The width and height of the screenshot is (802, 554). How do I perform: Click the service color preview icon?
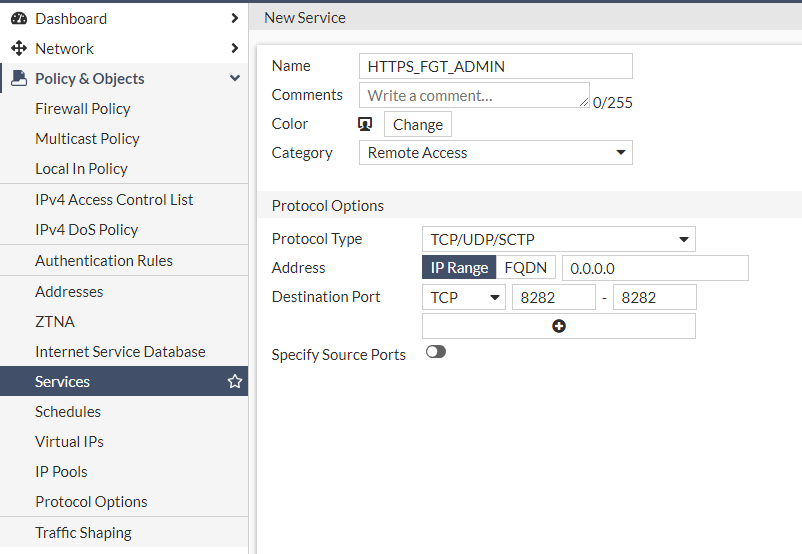point(366,124)
